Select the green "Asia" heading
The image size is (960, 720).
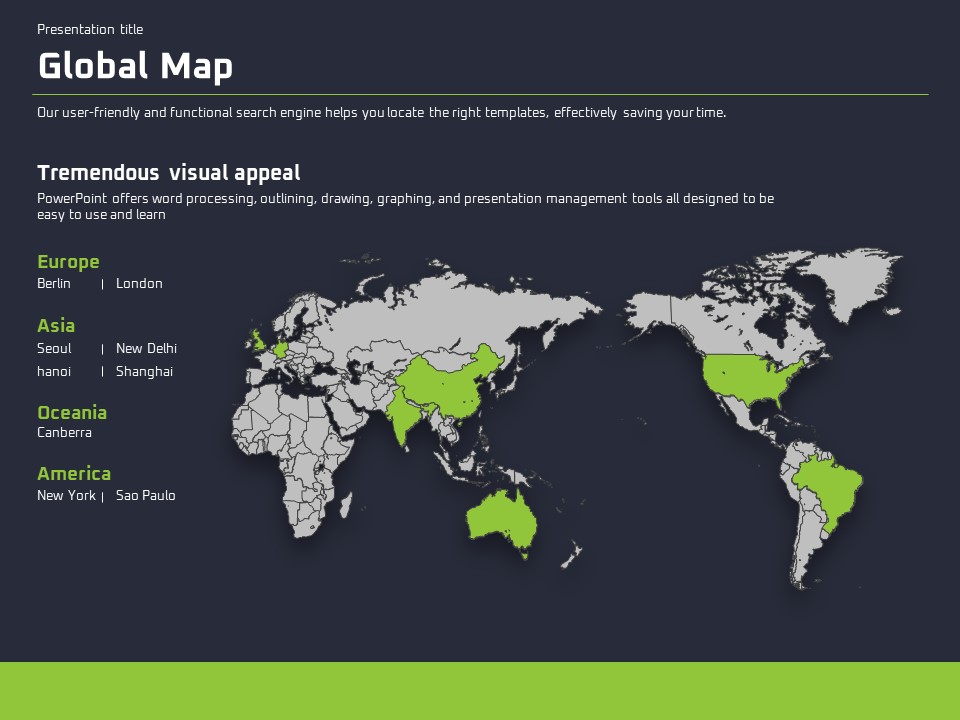coord(56,326)
